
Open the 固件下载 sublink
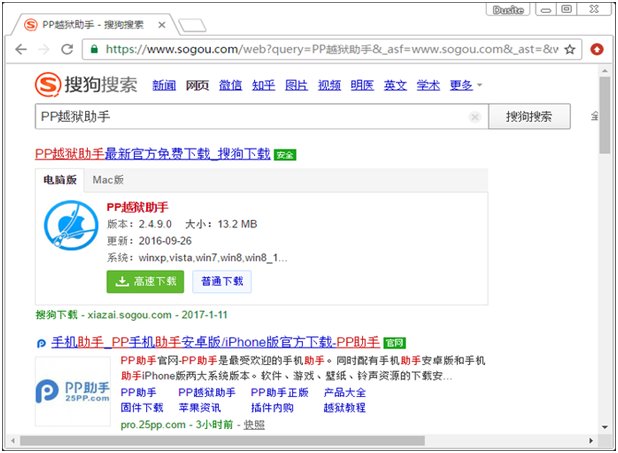coord(142,408)
